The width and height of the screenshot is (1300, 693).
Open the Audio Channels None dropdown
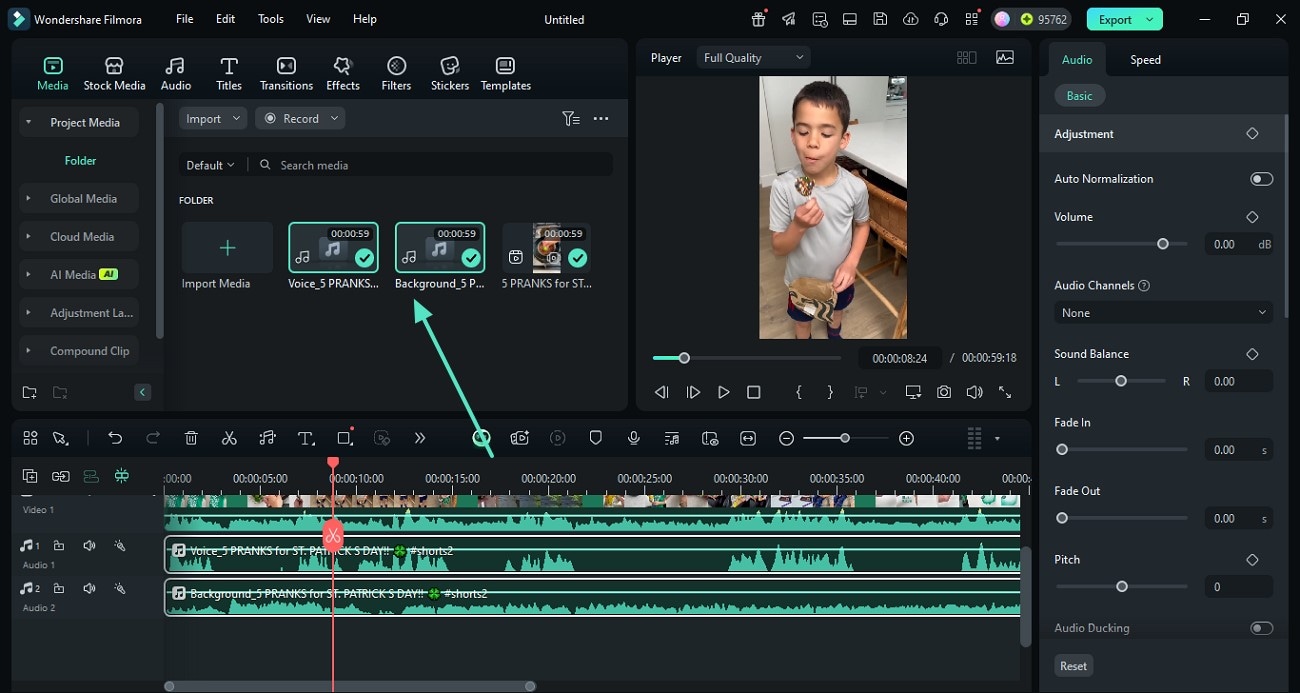click(1163, 313)
